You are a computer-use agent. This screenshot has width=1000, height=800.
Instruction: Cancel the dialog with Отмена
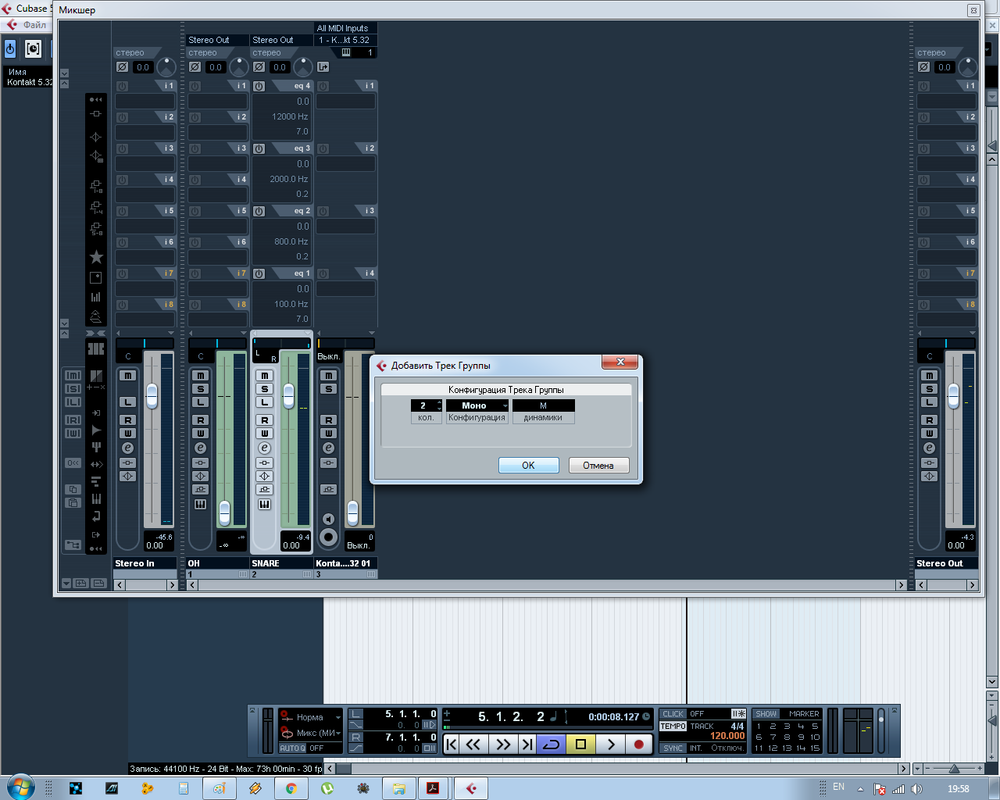[x=598, y=465]
